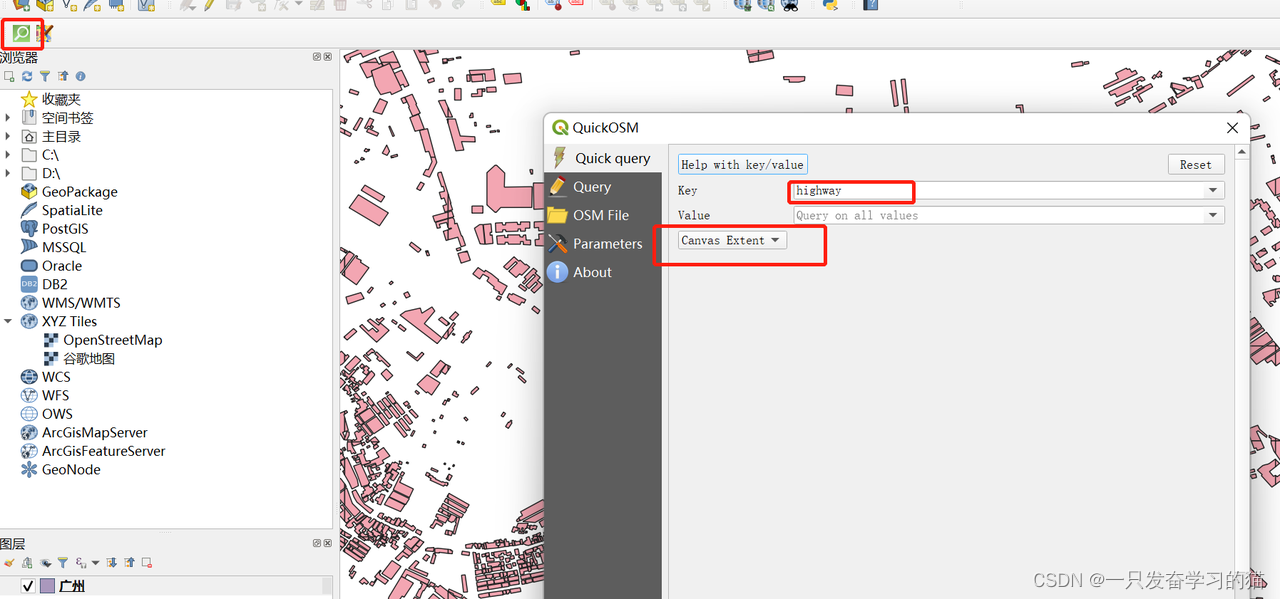Select the 广州 layer name

pos(72,586)
